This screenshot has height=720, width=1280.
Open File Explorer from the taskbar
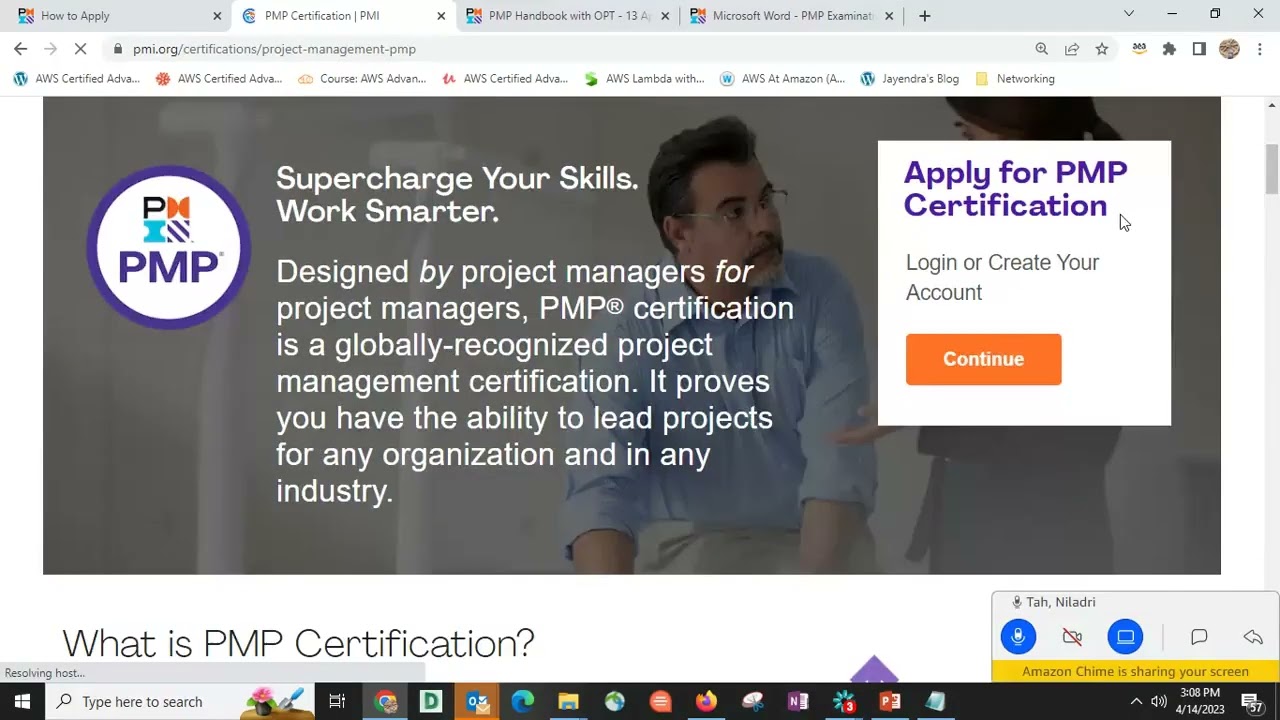pos(569,701)
